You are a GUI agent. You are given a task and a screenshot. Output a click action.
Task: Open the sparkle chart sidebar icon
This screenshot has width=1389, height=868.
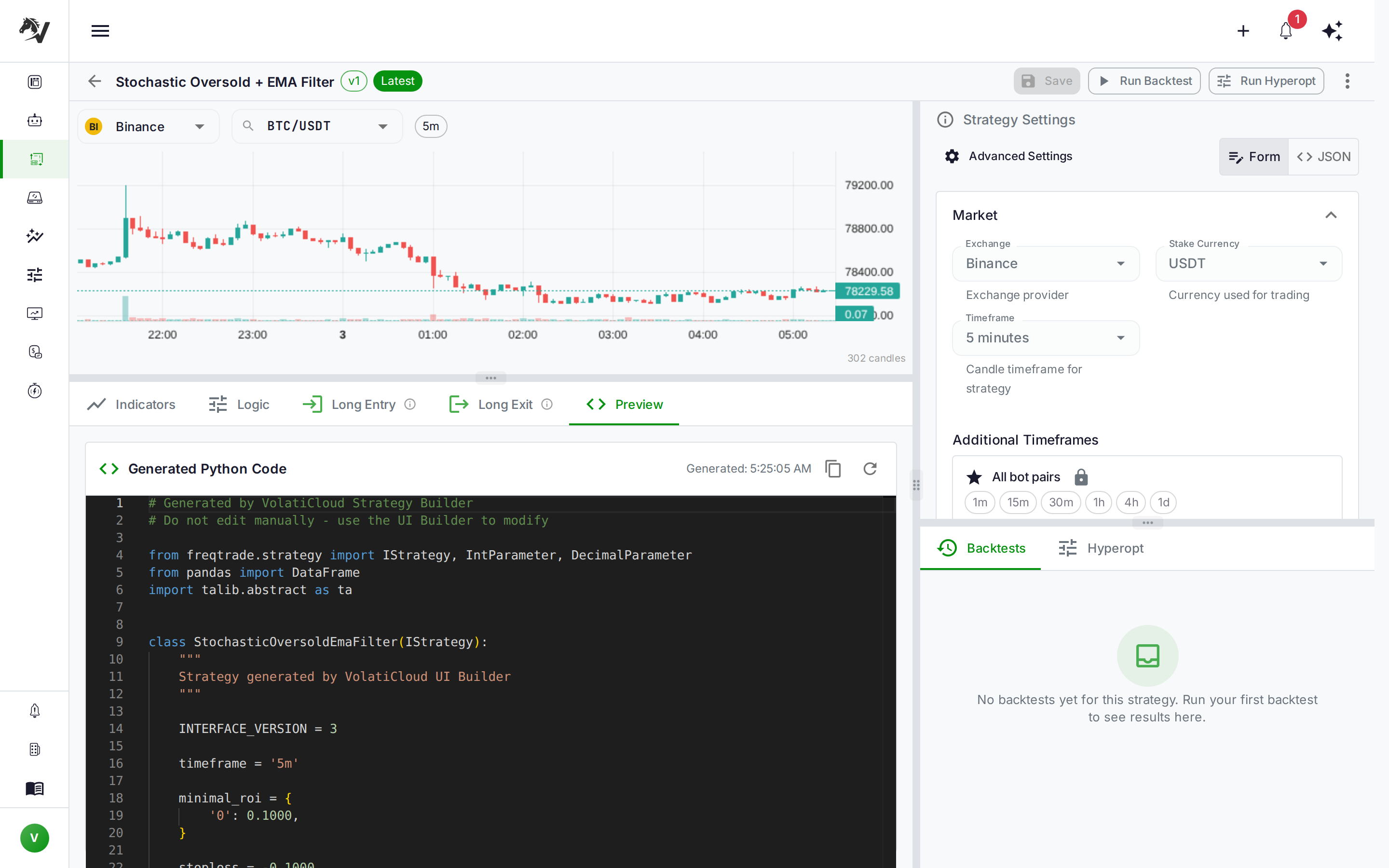point(34,236)
